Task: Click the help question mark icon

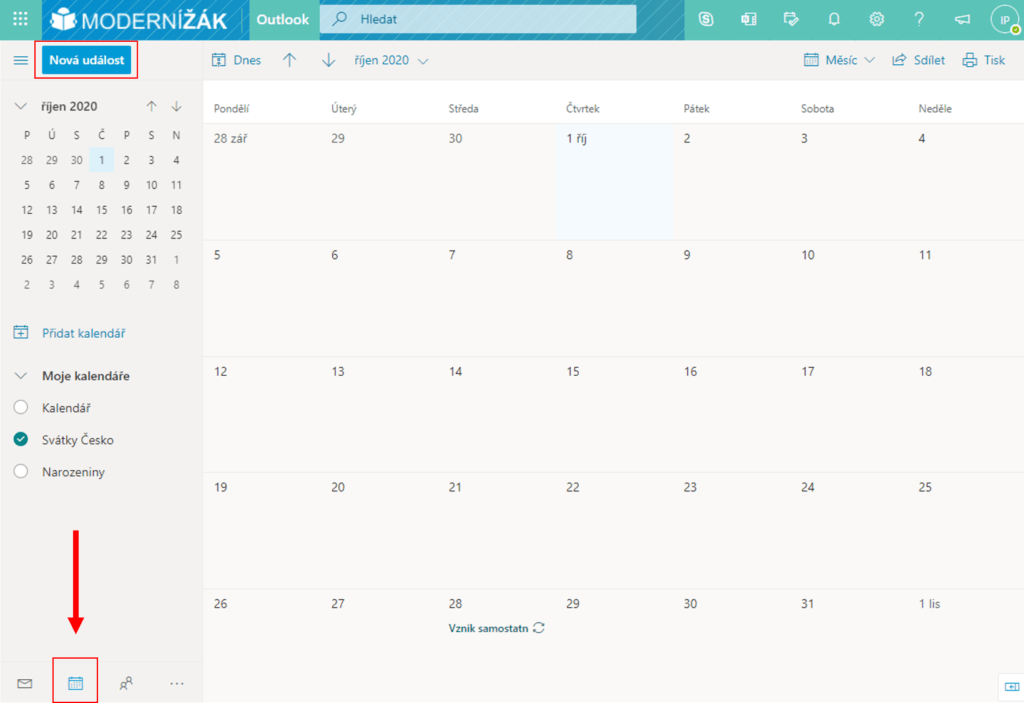Action: pyautogui.click(x=919, y=19)
